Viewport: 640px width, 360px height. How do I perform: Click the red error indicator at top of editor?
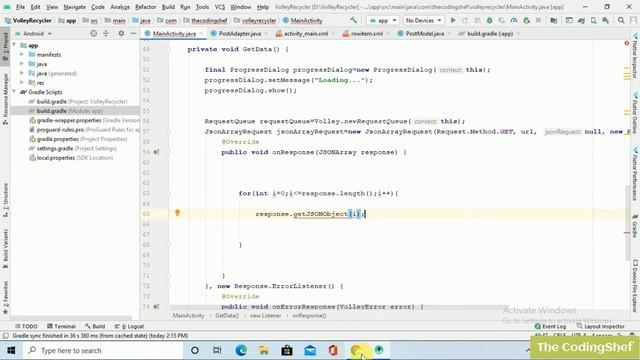point(627,43)
